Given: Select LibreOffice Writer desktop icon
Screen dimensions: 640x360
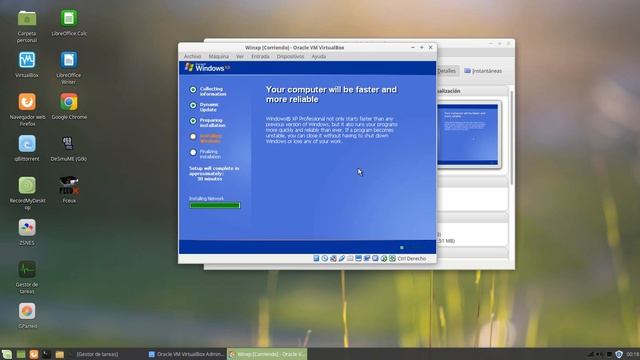Looking at the screenshot, I should click(69, 68).
